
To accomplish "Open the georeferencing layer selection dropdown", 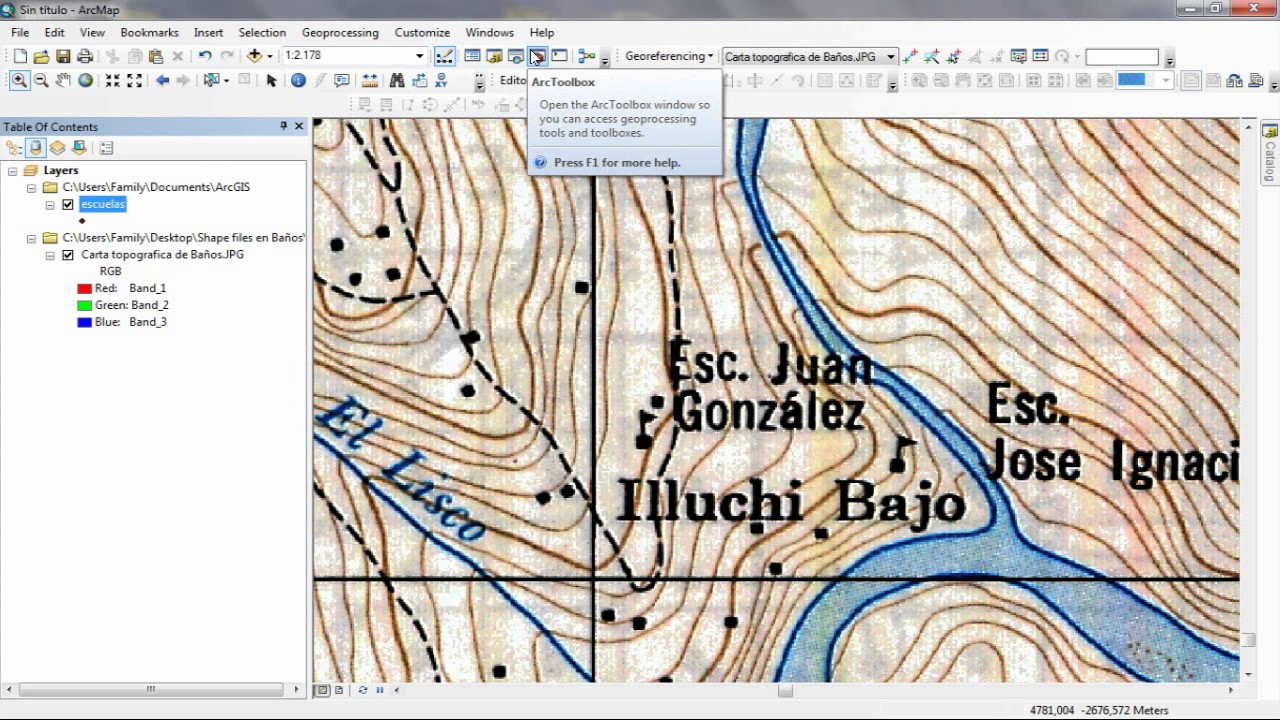I will [890, 57].
